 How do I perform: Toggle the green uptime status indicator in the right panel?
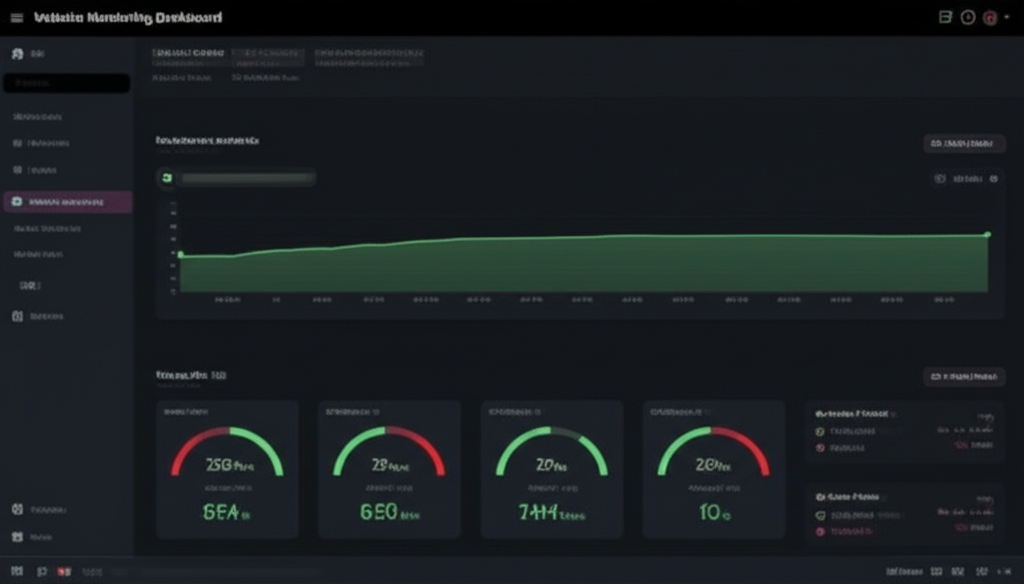coord(820,515)
